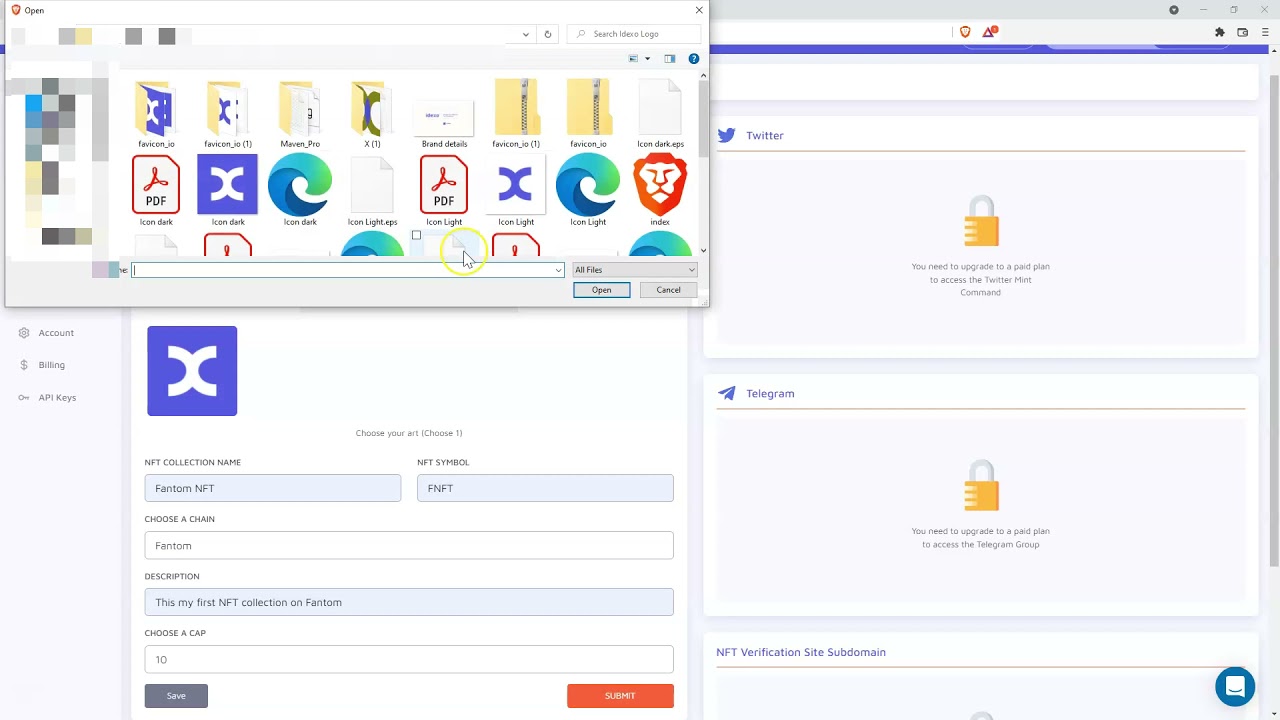Select the Icon Light white logo image
Viewport: 1280px width, 720px height.
point(516,192)
